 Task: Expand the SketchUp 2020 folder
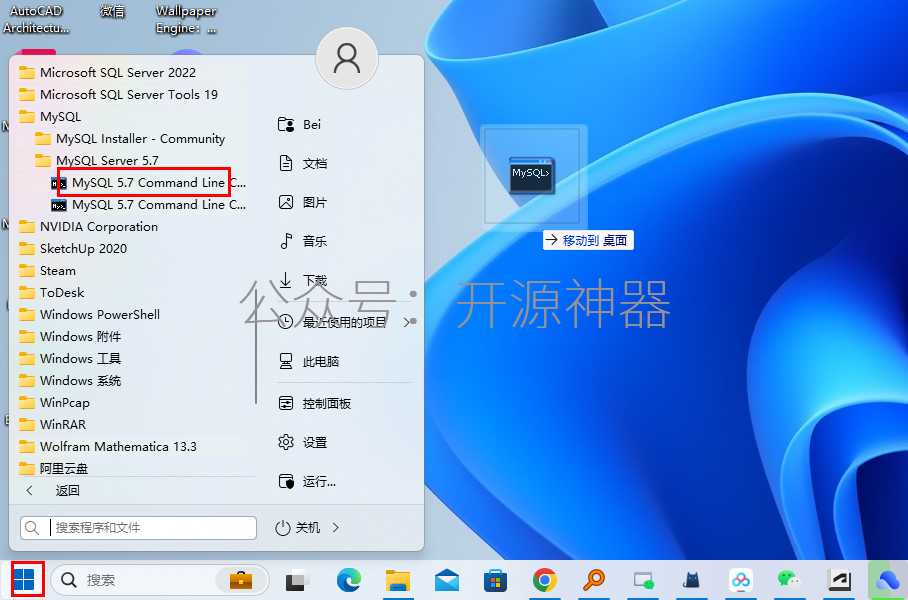(x=73, y=248)
